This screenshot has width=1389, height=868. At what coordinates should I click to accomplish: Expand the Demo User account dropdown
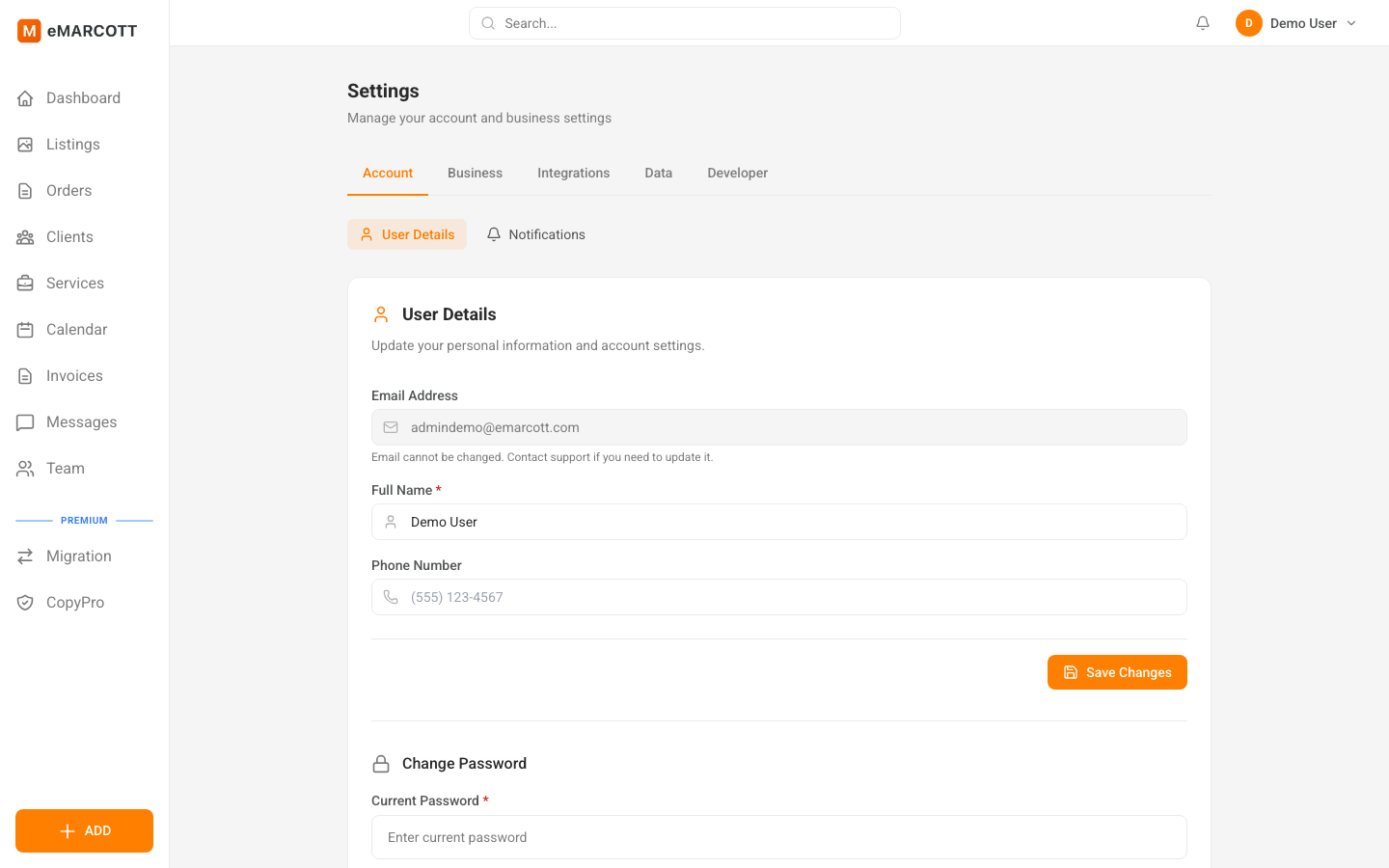1297,22
